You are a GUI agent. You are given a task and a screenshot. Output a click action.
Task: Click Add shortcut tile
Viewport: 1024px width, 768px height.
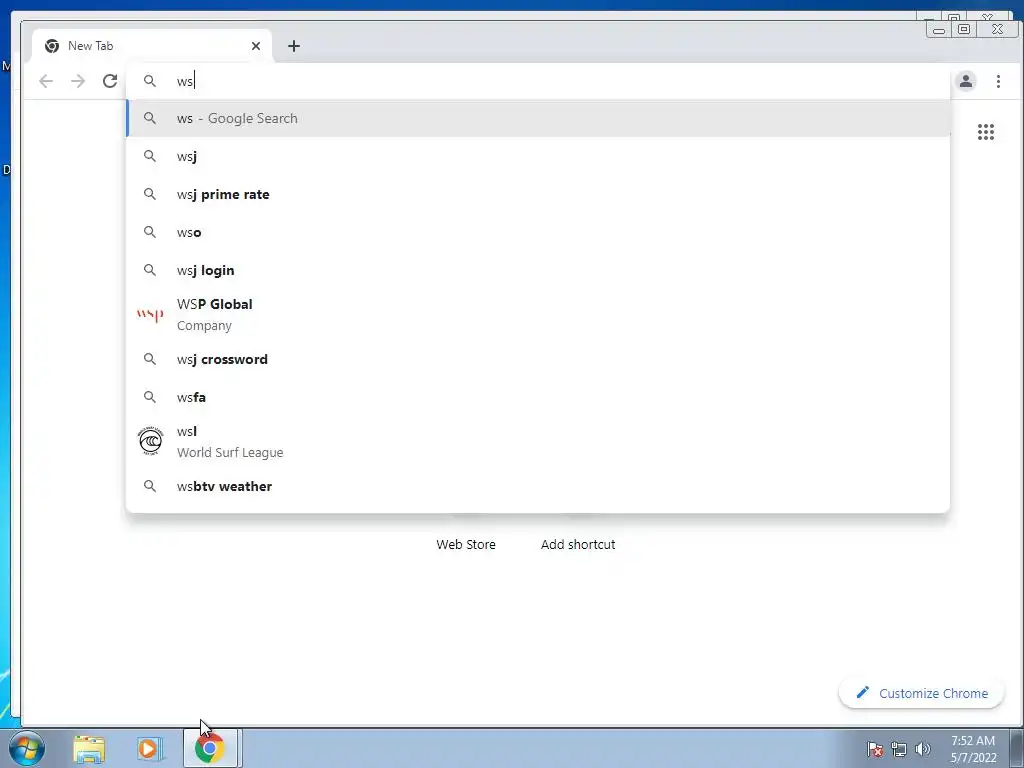(x=578, y=544)
